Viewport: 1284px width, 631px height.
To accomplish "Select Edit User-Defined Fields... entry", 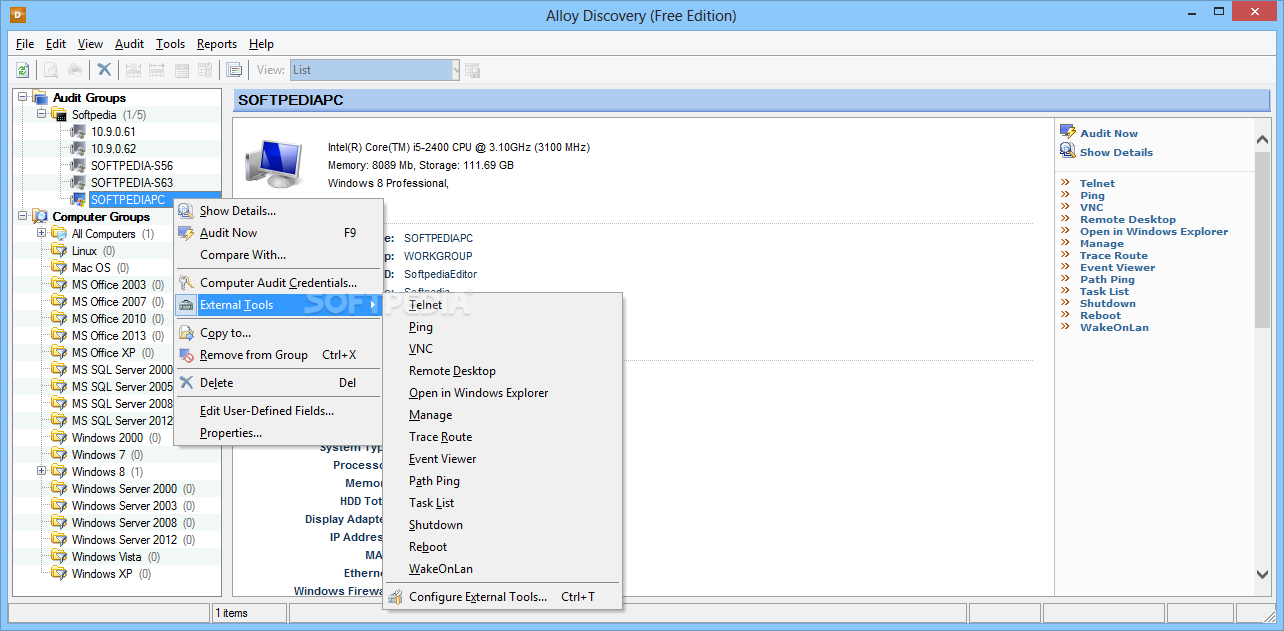I will click(267, 411).
